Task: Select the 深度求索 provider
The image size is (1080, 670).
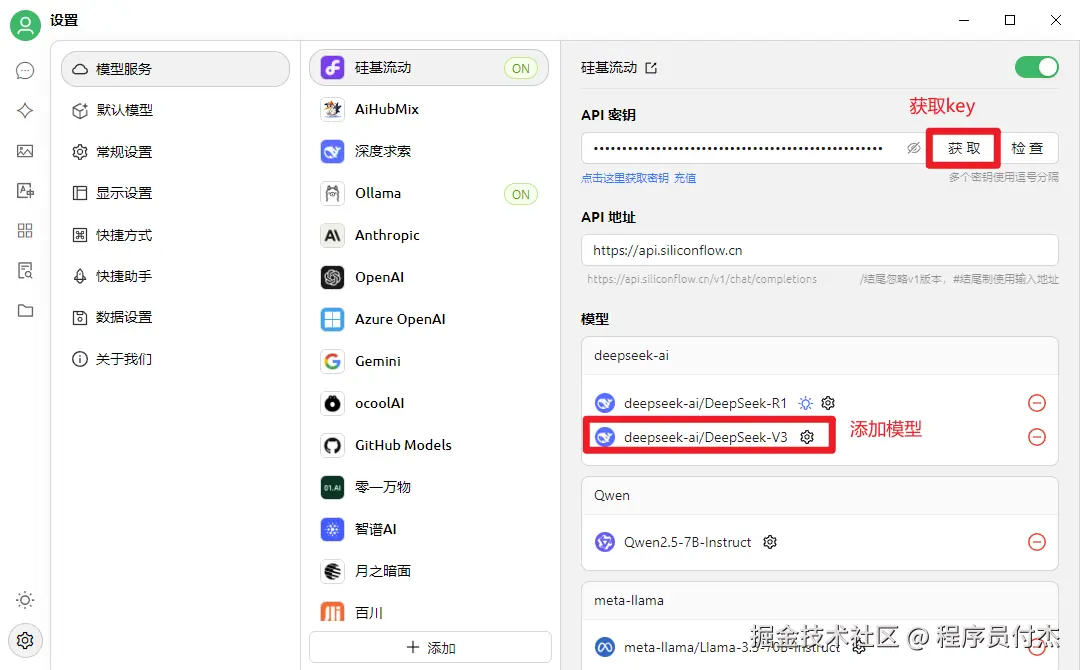Action: pos(429,151)
